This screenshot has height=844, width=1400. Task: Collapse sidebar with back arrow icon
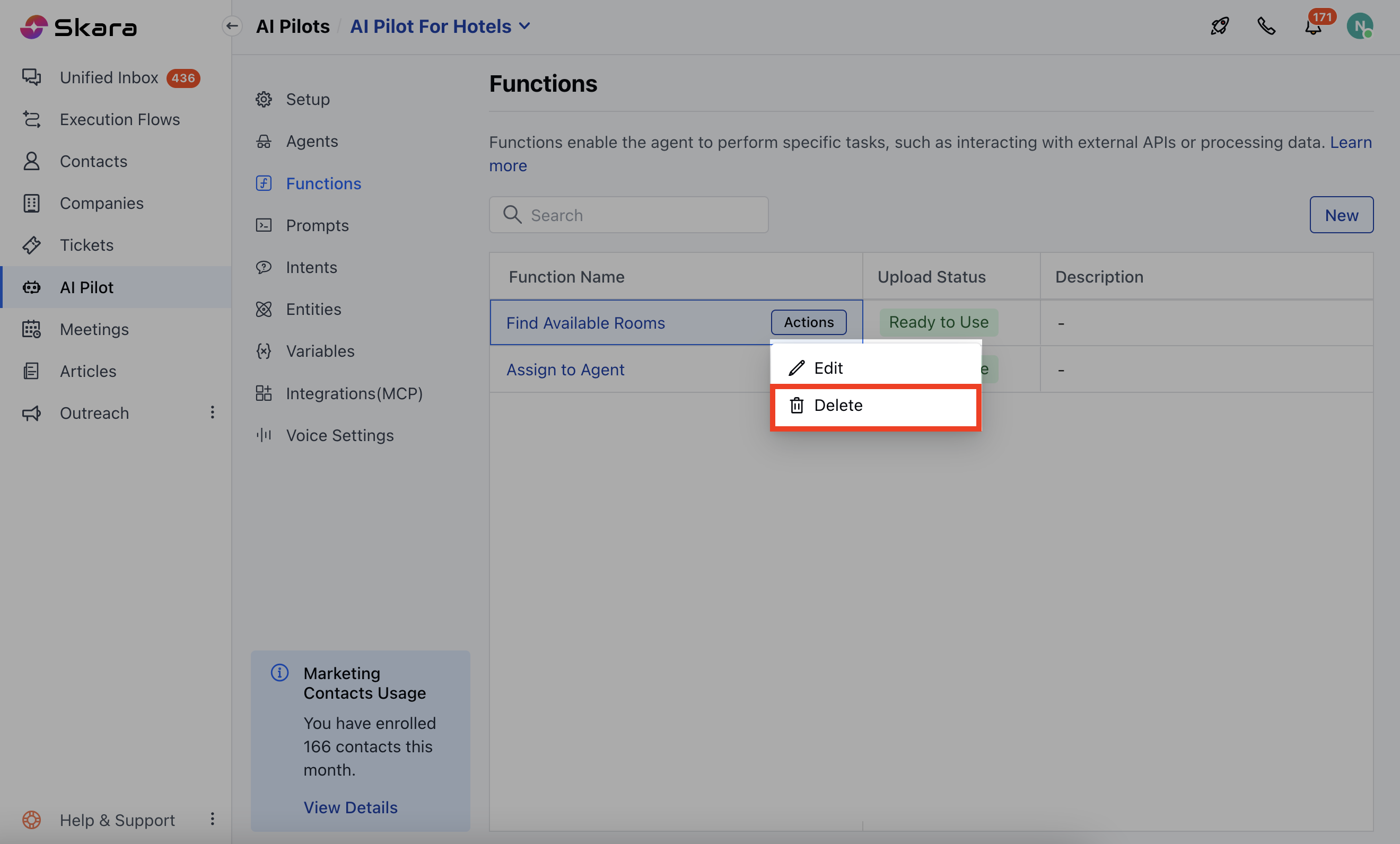pyautogui.click(x=232, y=26)
